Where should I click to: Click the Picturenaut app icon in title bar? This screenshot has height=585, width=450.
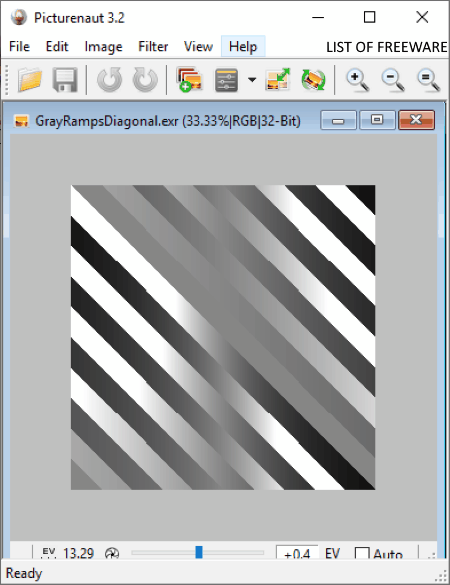click(19, 18)
